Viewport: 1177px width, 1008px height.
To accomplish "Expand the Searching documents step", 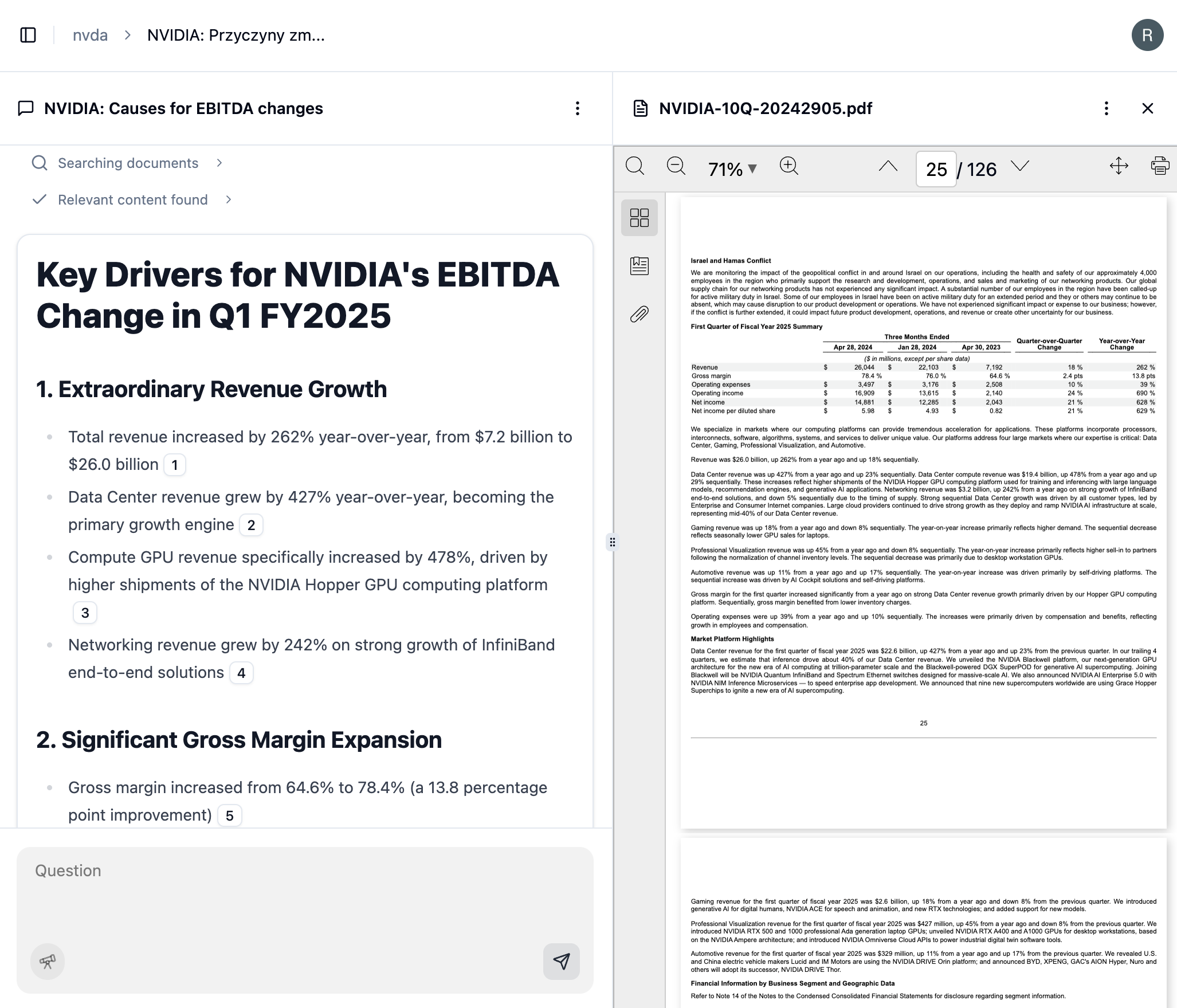I will (x=128, y=163).
